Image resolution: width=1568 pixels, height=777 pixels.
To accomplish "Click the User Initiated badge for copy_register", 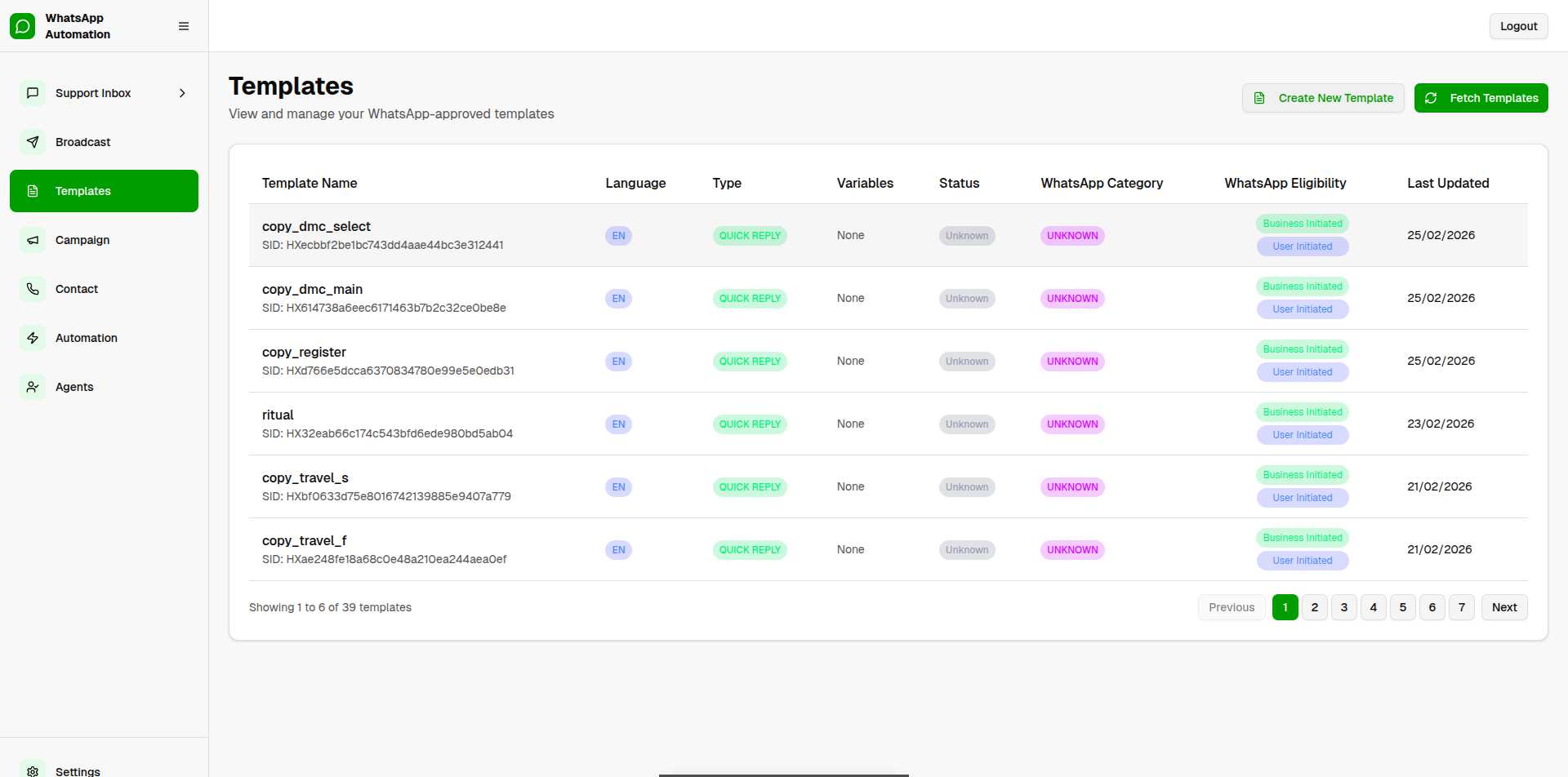I will point(1302,372).
